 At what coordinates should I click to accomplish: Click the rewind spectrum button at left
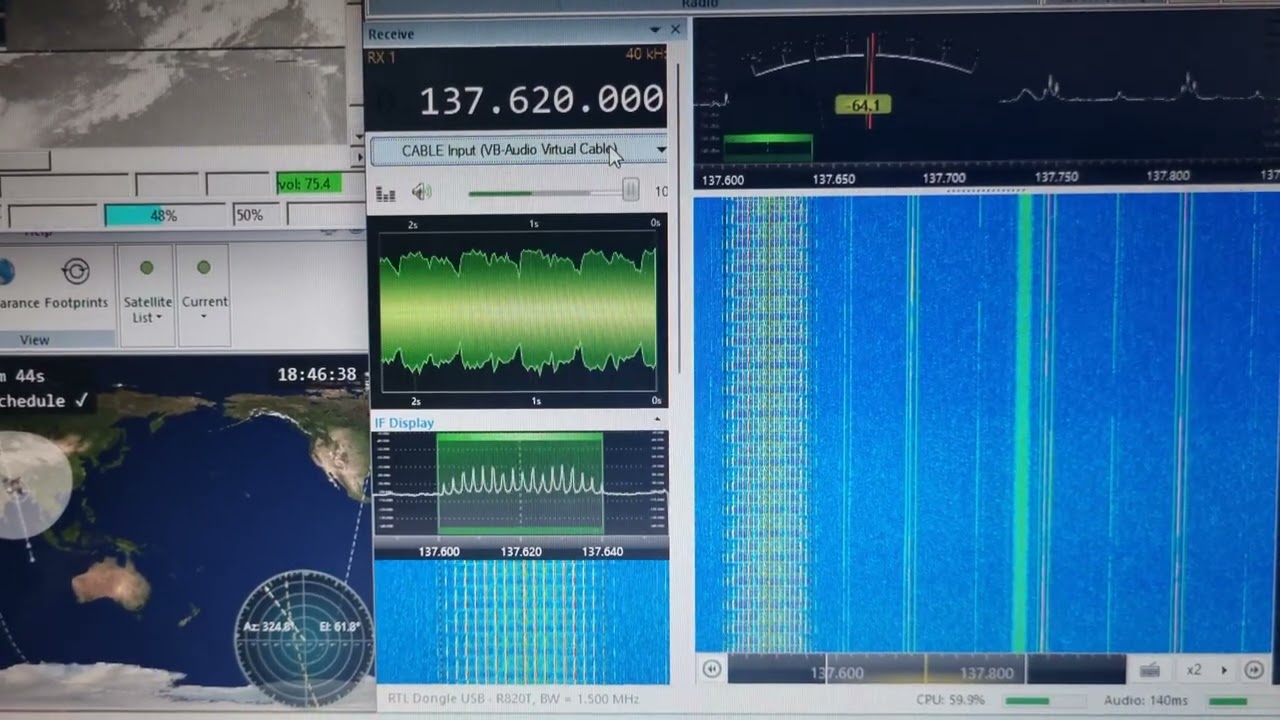click(711, 669)
